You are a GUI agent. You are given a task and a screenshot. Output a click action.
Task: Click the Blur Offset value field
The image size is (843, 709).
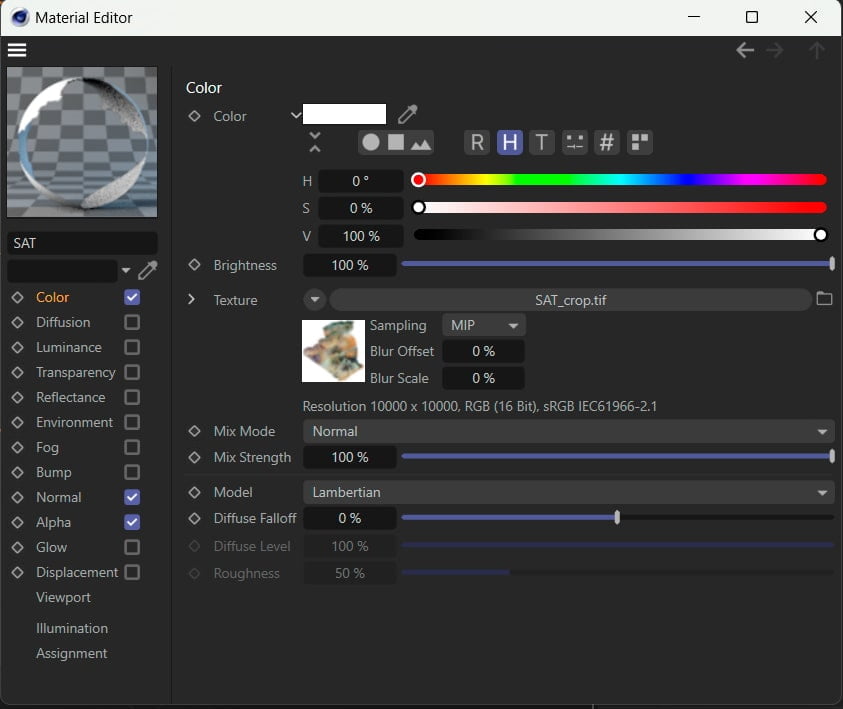483,351
